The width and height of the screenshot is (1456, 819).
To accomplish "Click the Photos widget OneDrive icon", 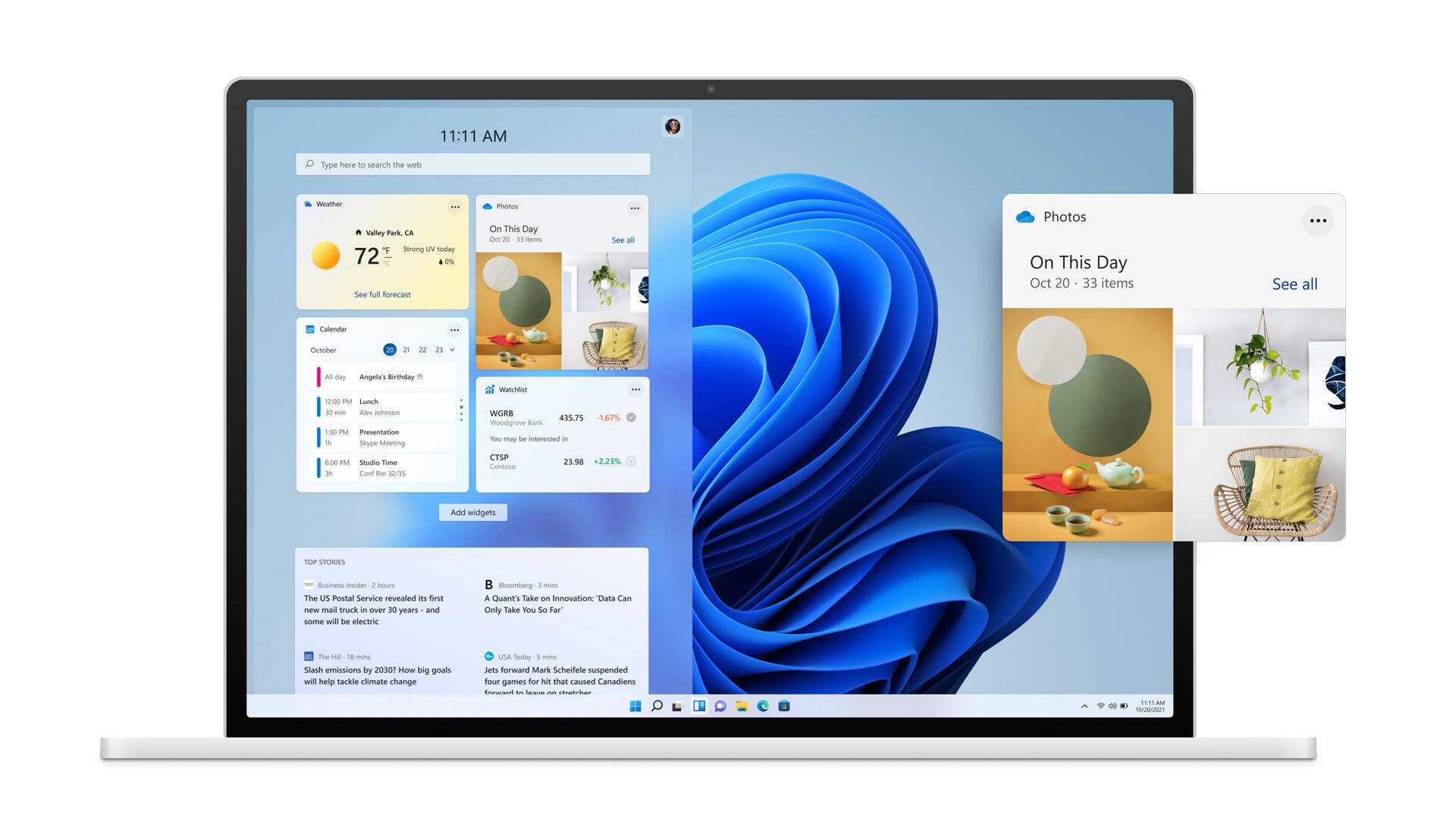I will coord(487,206).
